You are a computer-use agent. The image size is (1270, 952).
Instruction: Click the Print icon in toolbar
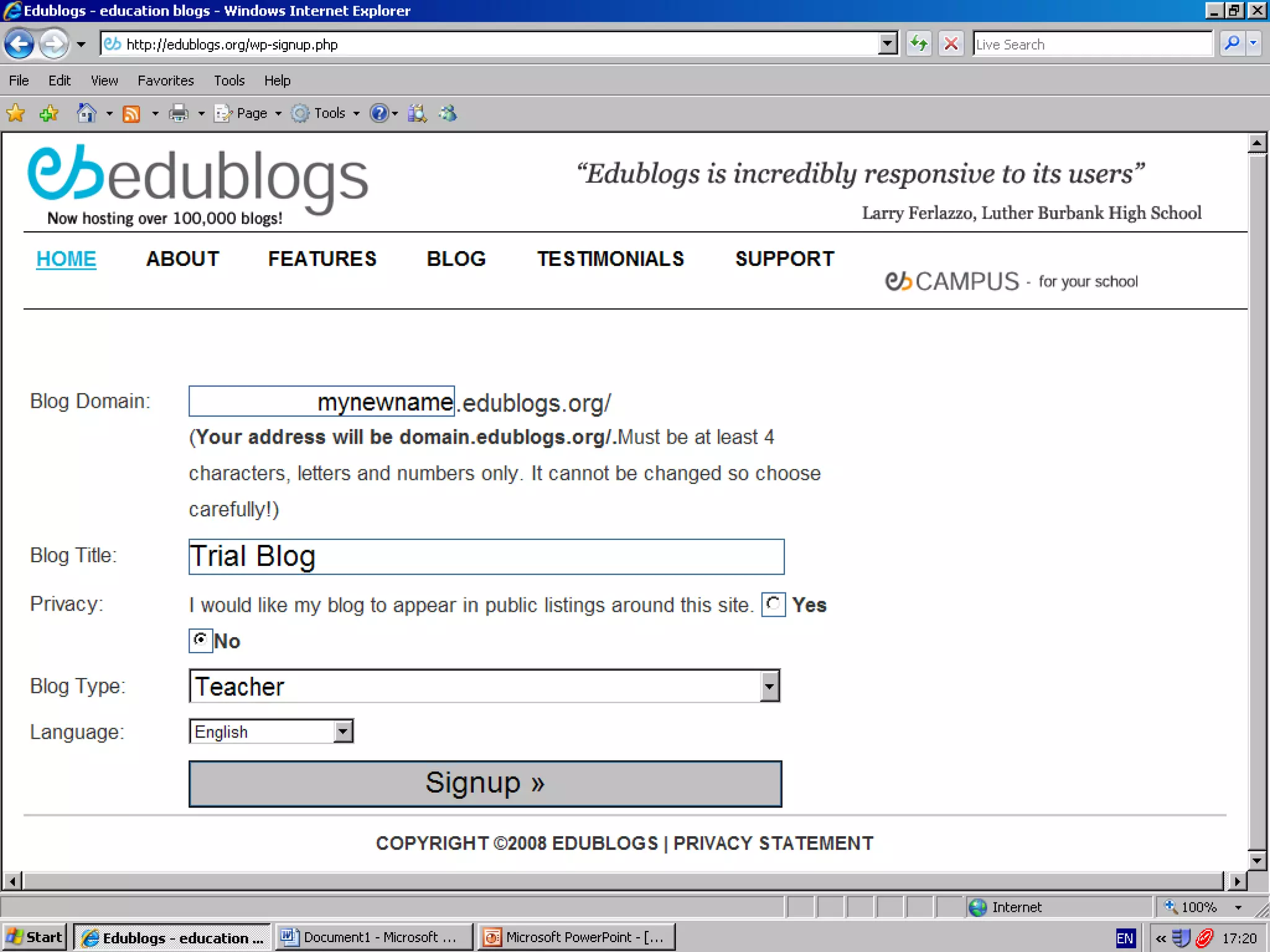[179, 113]
